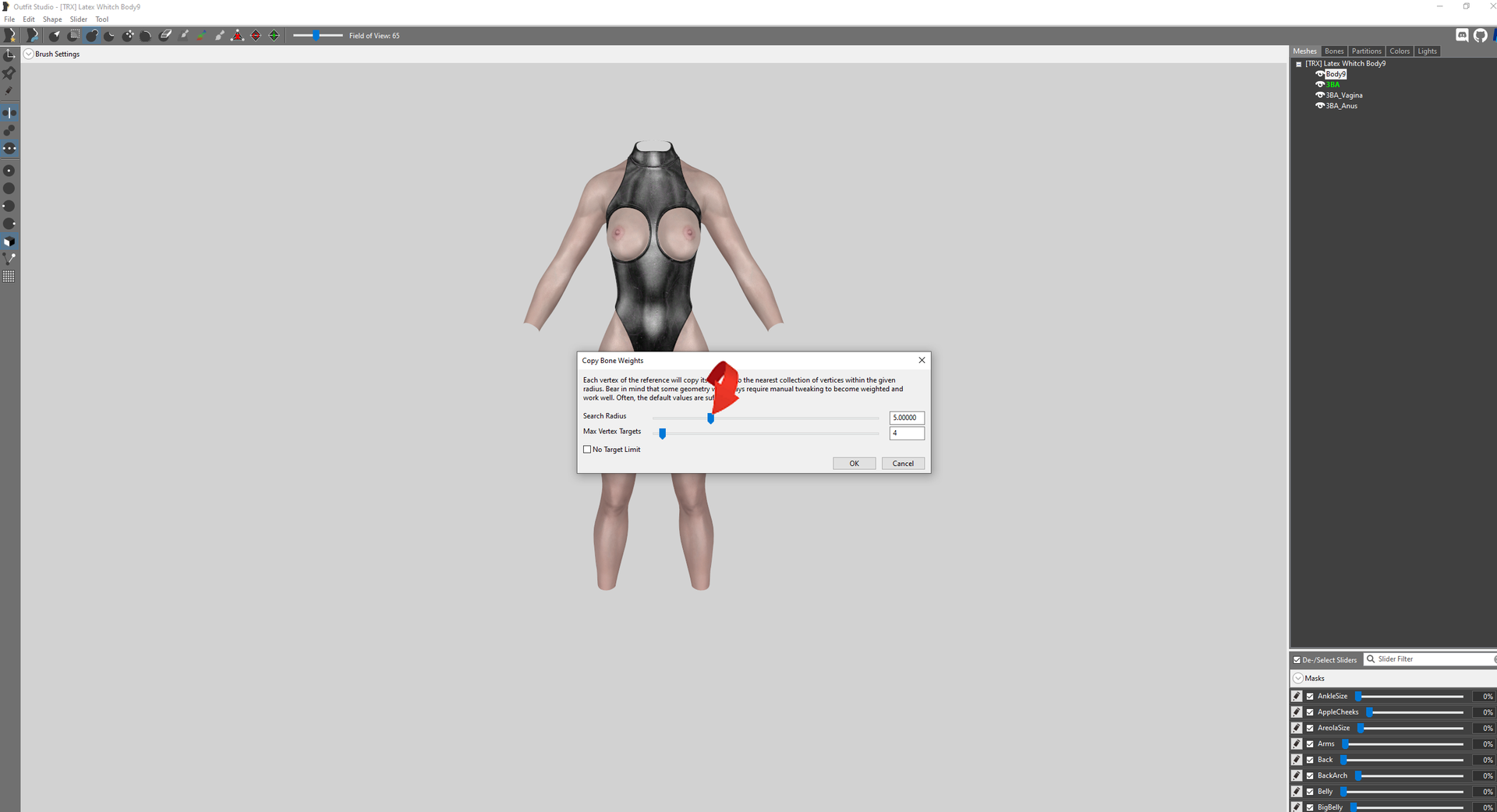Click the New Project toolbar icon
The height and width of the screenshot is (812, 1497).
pyautogui.click(x=10, y=35)
